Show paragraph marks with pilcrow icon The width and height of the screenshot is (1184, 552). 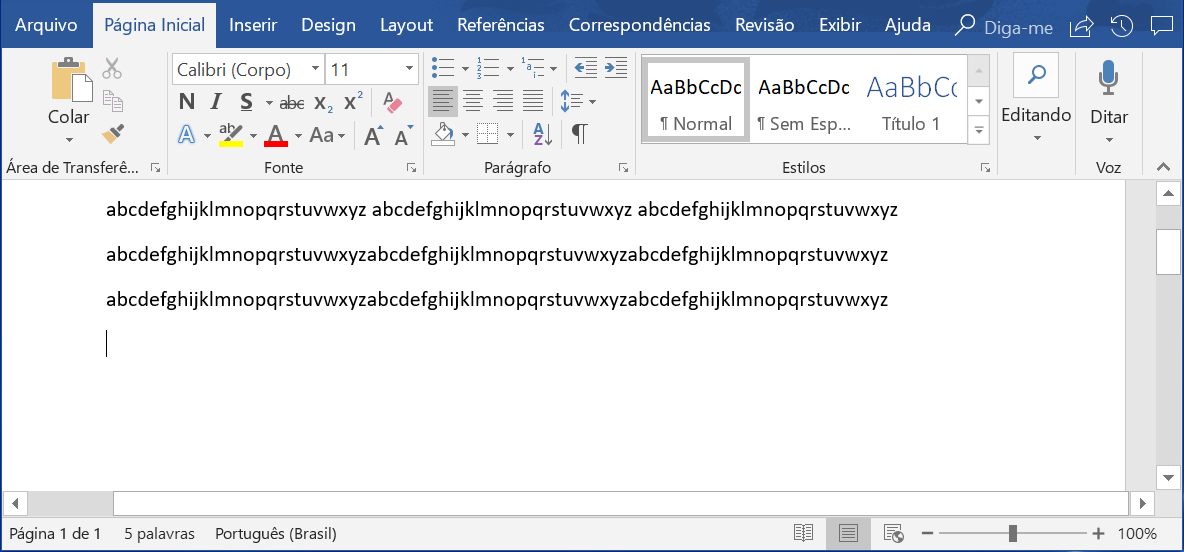[579, 134]
